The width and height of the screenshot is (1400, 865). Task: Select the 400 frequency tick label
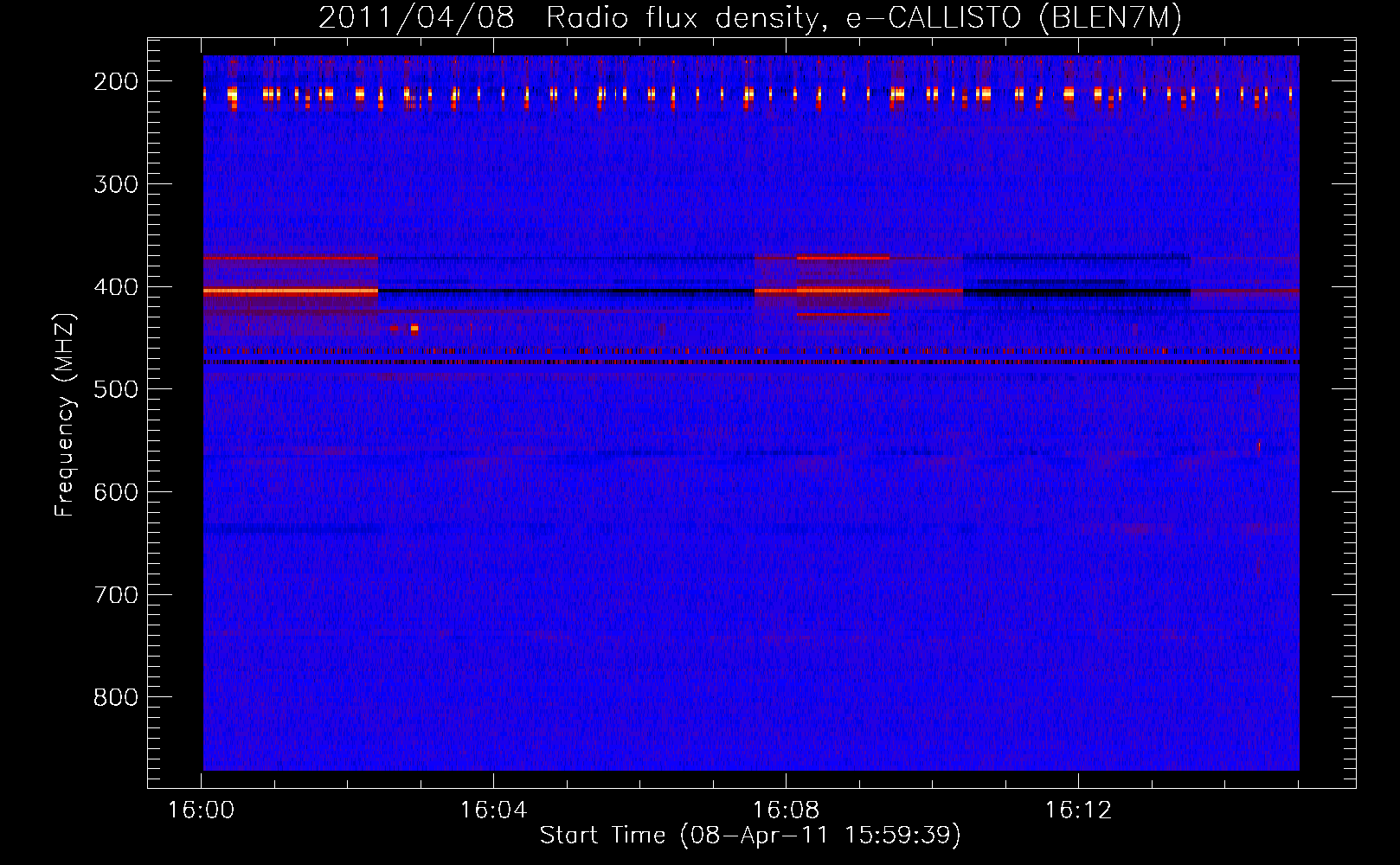[115, 287]
